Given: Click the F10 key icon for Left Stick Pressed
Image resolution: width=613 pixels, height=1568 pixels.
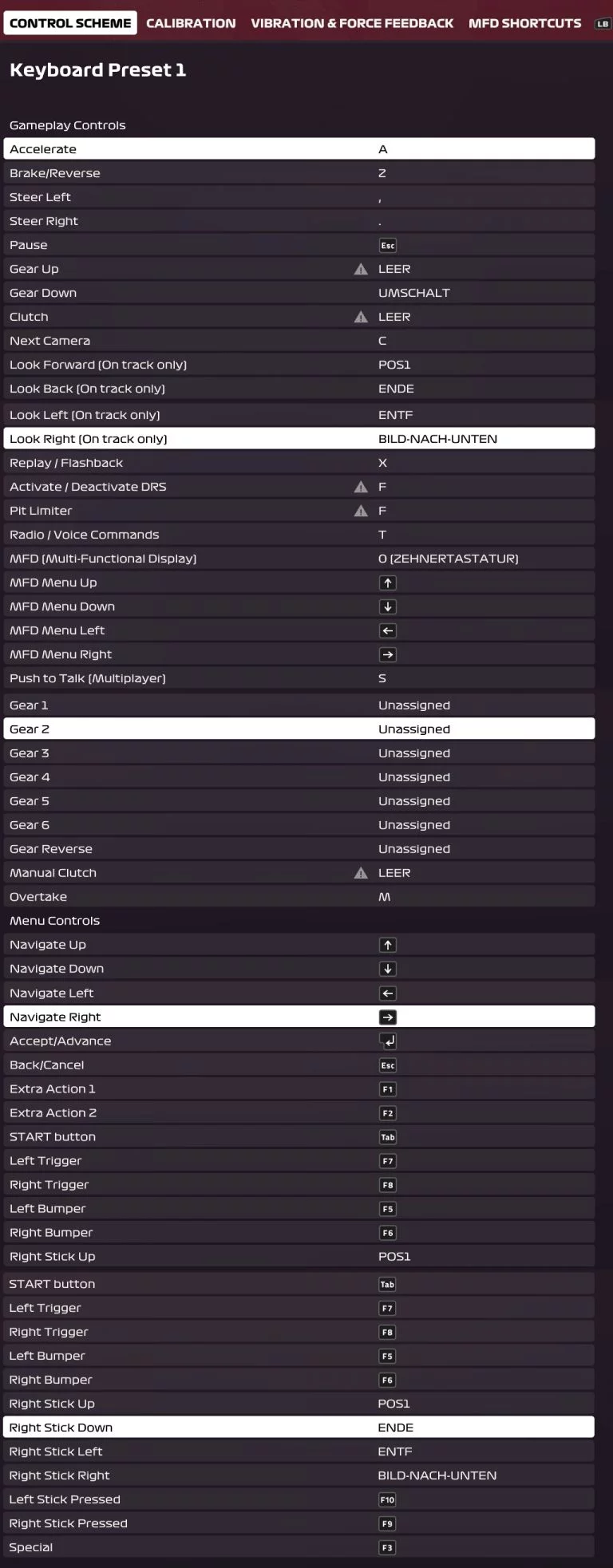Looking at the screenshot, I should click(387, 1500).
